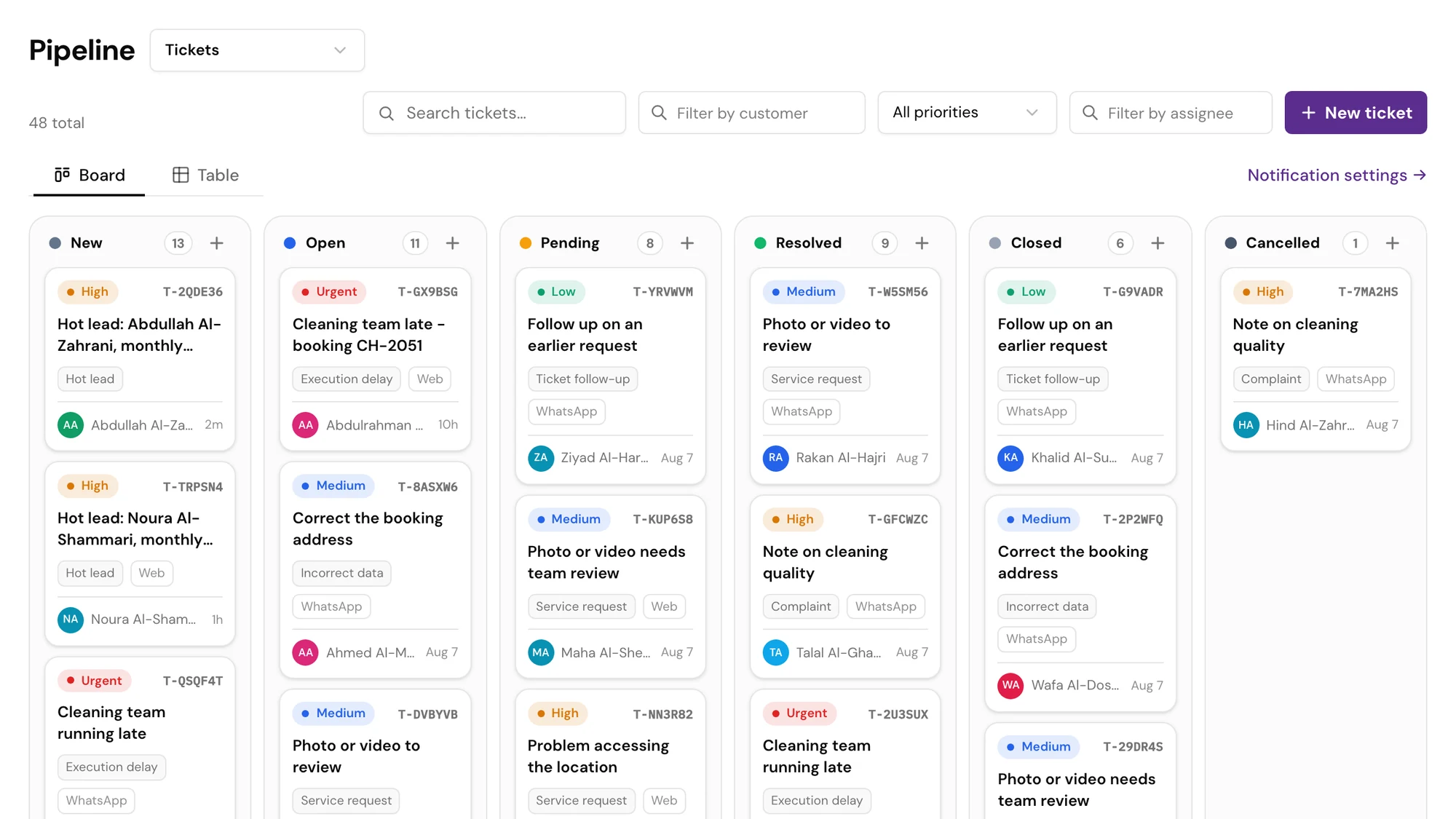Open the Tickets pipeline dropdown
The image size is (1456, 819).
click(x=257, y=50)
